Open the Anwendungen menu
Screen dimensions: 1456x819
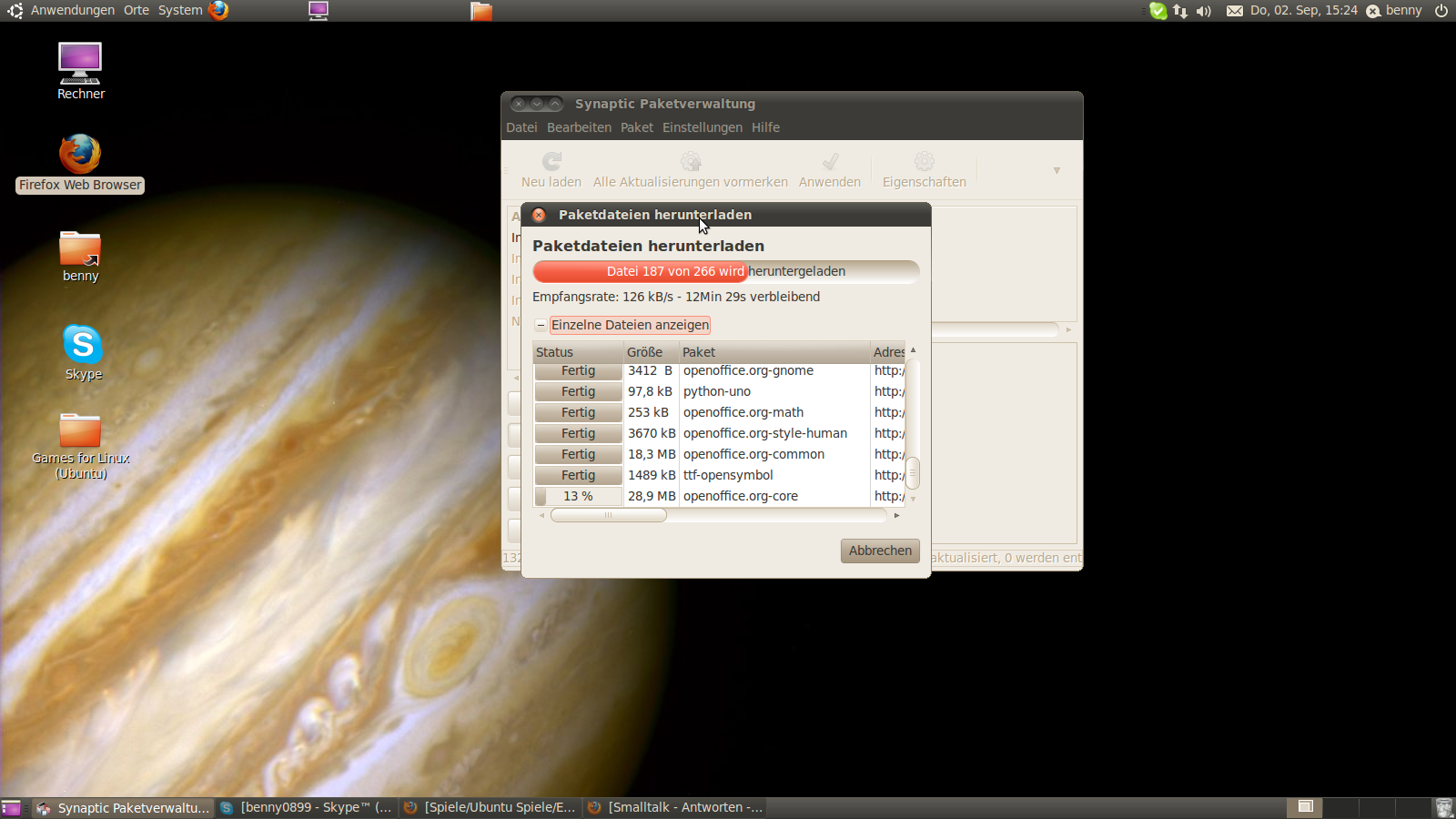point(72,11)
